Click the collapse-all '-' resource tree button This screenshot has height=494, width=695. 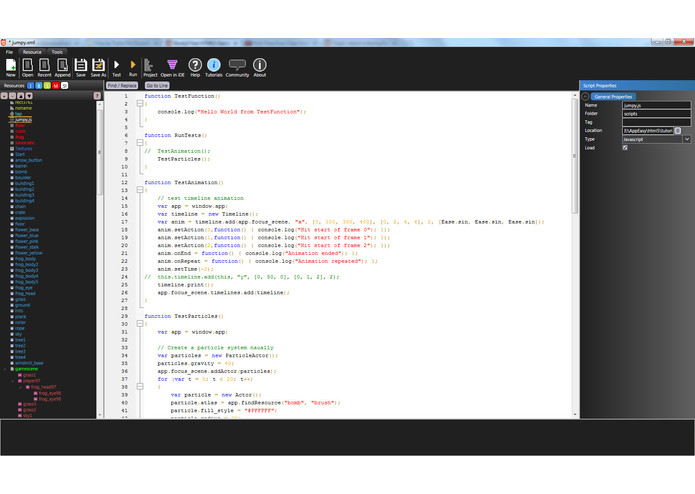click(x=12, y=96)
